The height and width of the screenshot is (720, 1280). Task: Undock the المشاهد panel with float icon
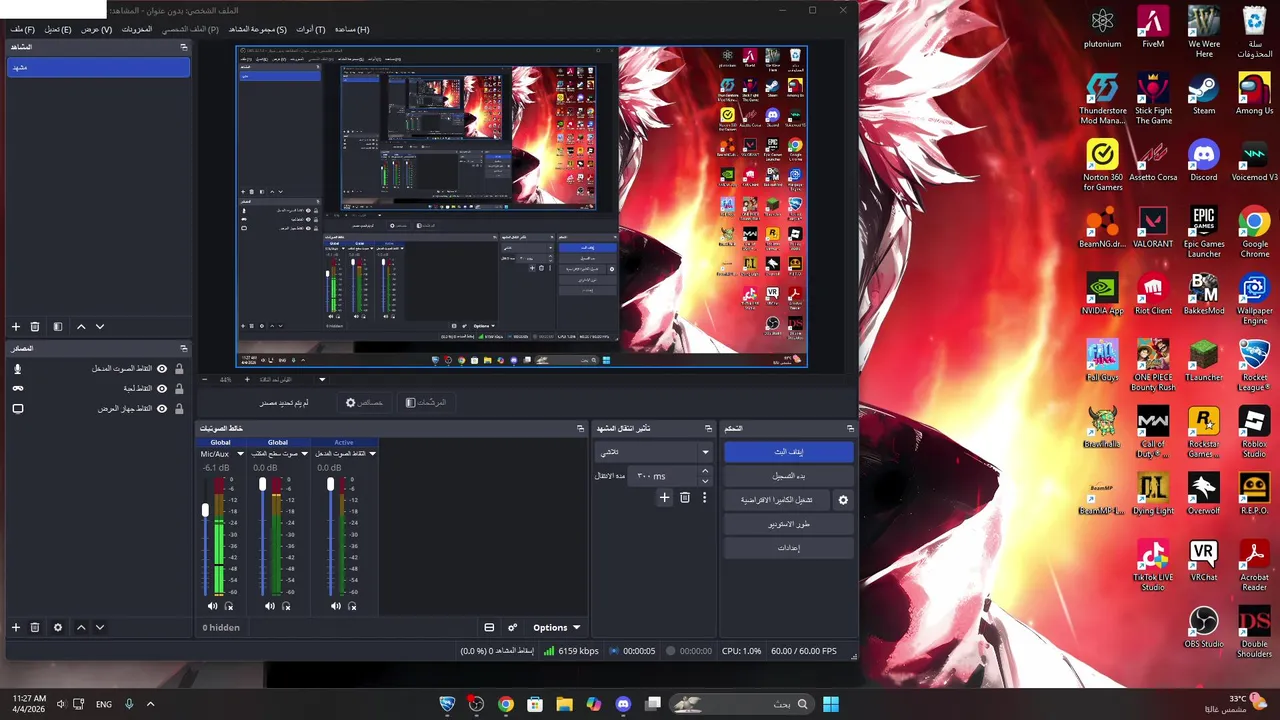coord(183,47)
